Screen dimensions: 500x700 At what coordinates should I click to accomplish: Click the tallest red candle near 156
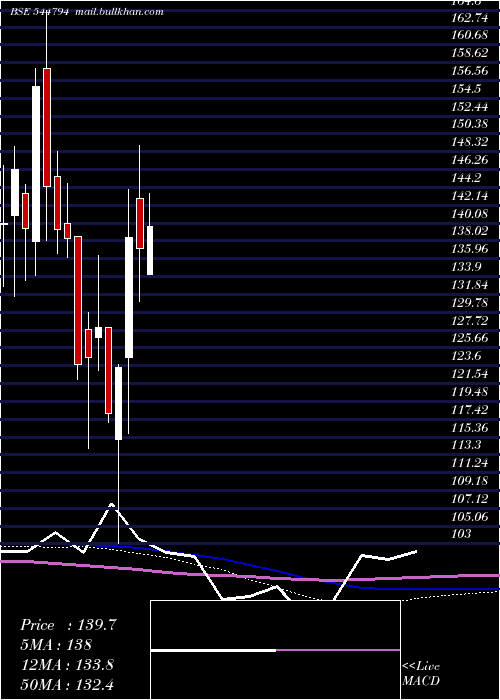47,127
